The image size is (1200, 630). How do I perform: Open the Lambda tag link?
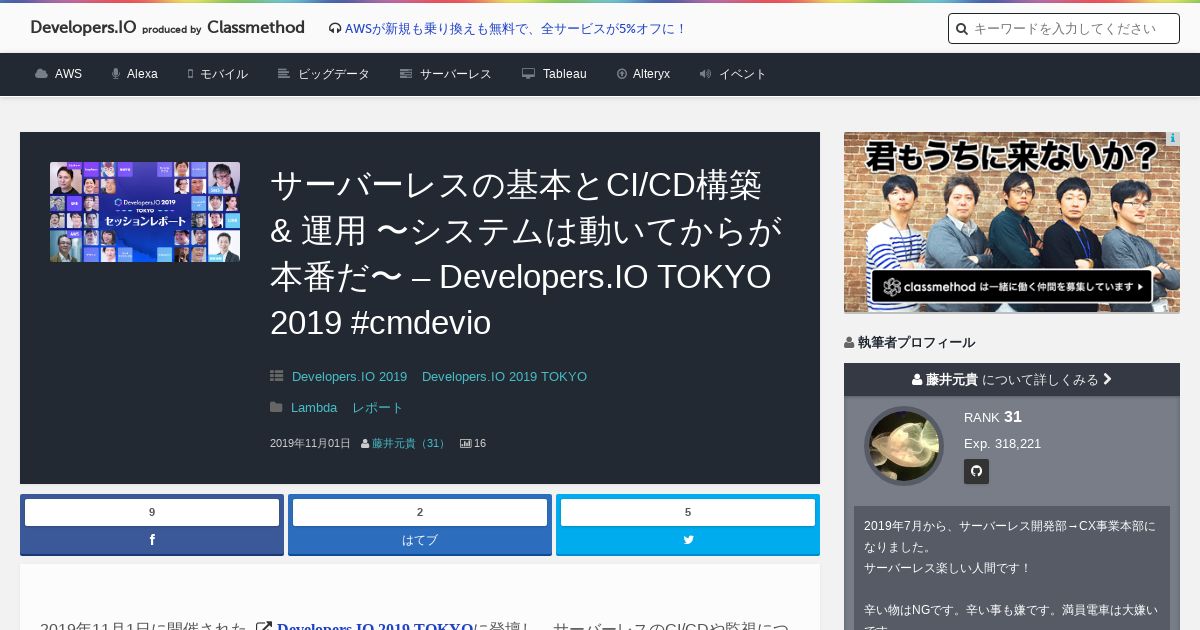(314, 408)
